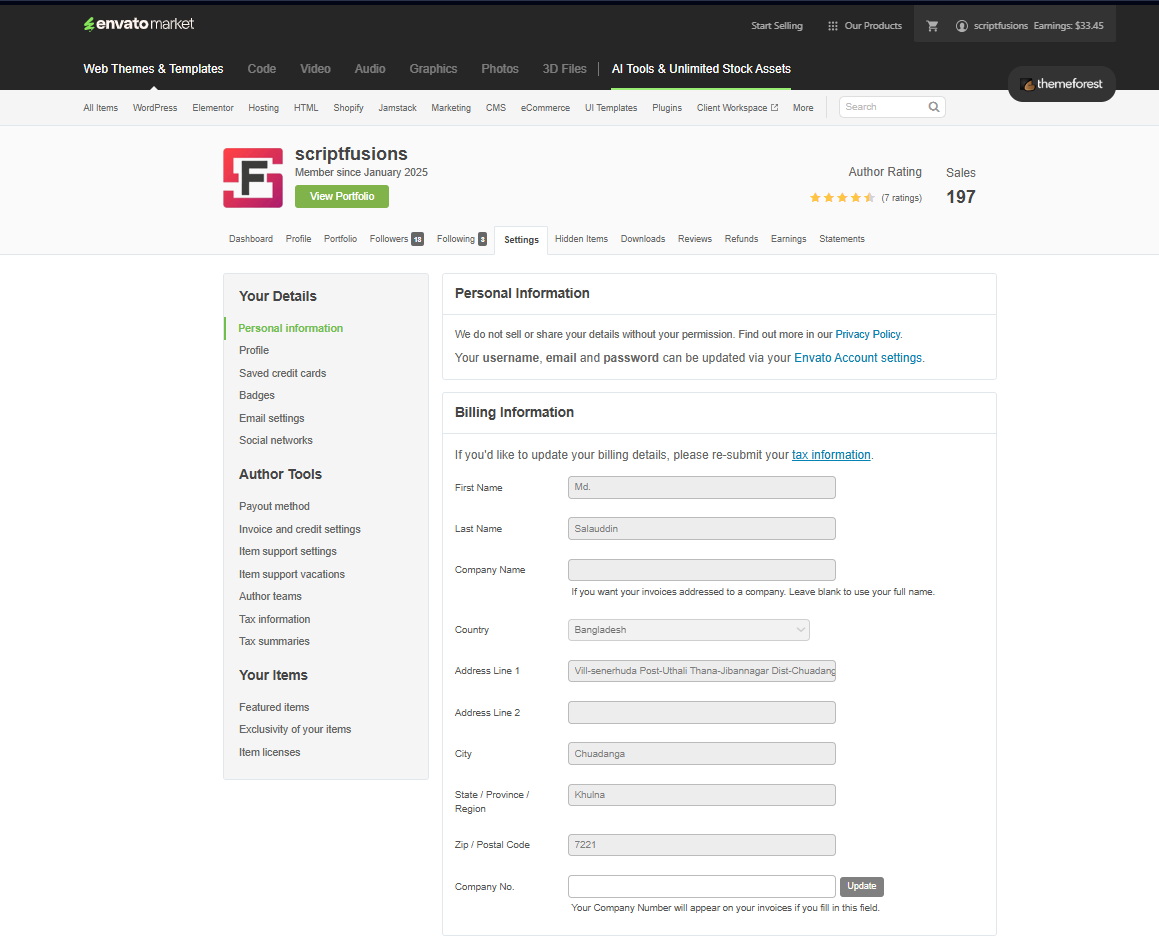Screen dimensions: 1159x952
Task: Select the Audio category
Action: pyautogui.click(x=370, y=69)
